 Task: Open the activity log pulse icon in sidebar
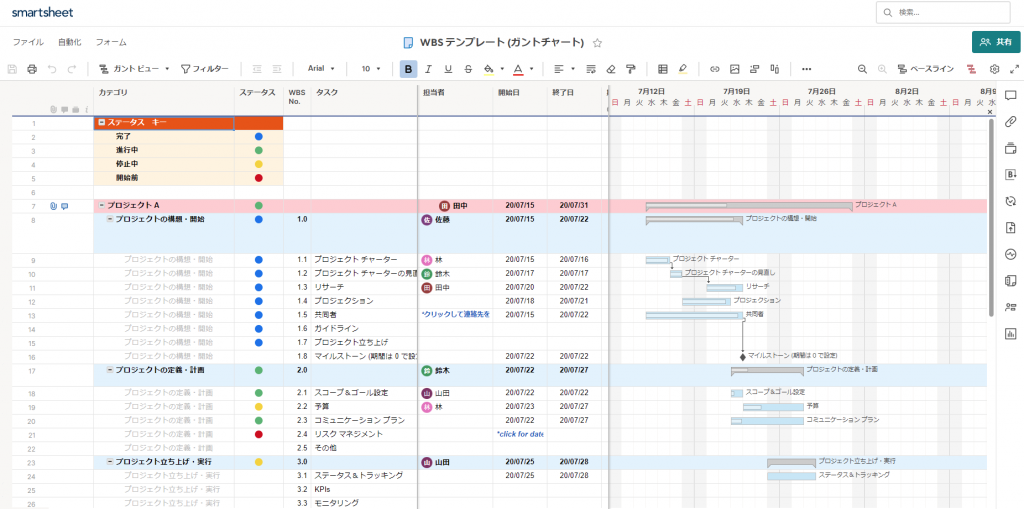tap(1011, 254)
